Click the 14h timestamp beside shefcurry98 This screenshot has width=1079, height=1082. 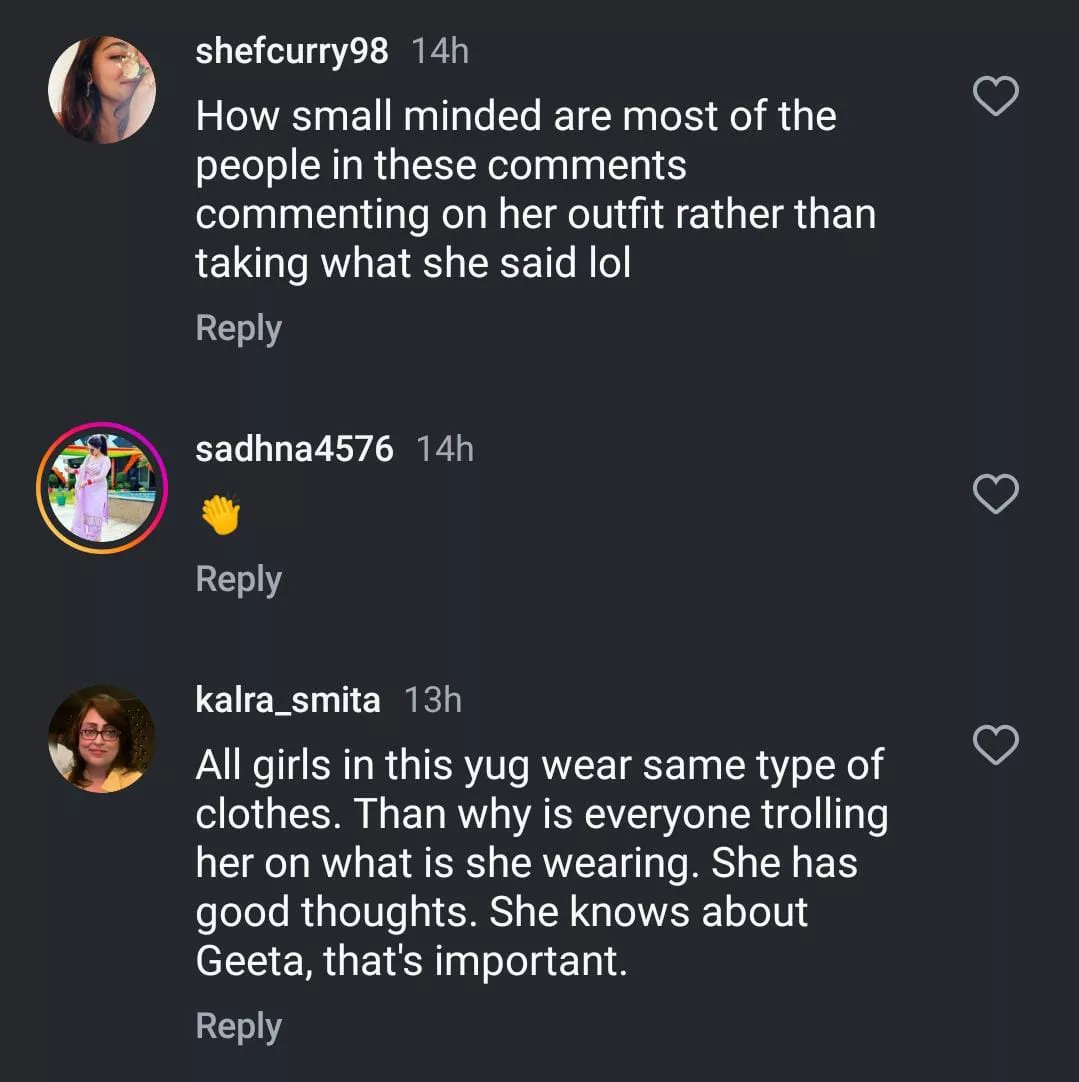click(440, 52)
